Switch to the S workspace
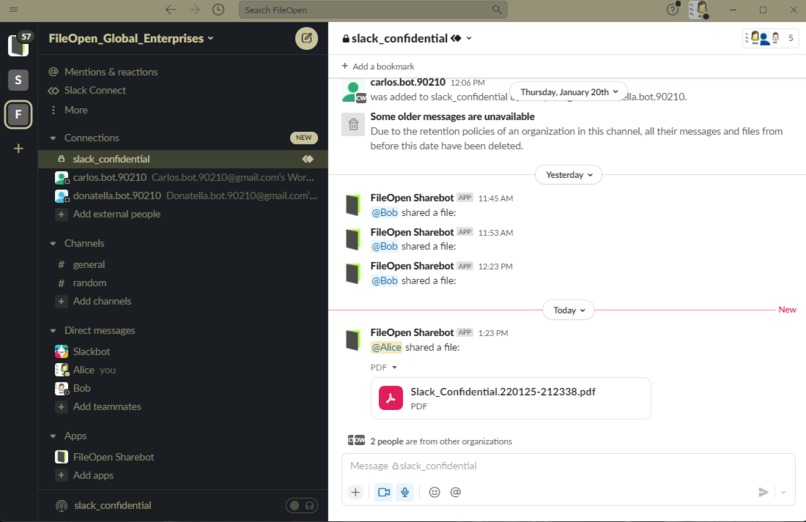Viewport: 806px width, 522px height. click(x=19, y=80)
